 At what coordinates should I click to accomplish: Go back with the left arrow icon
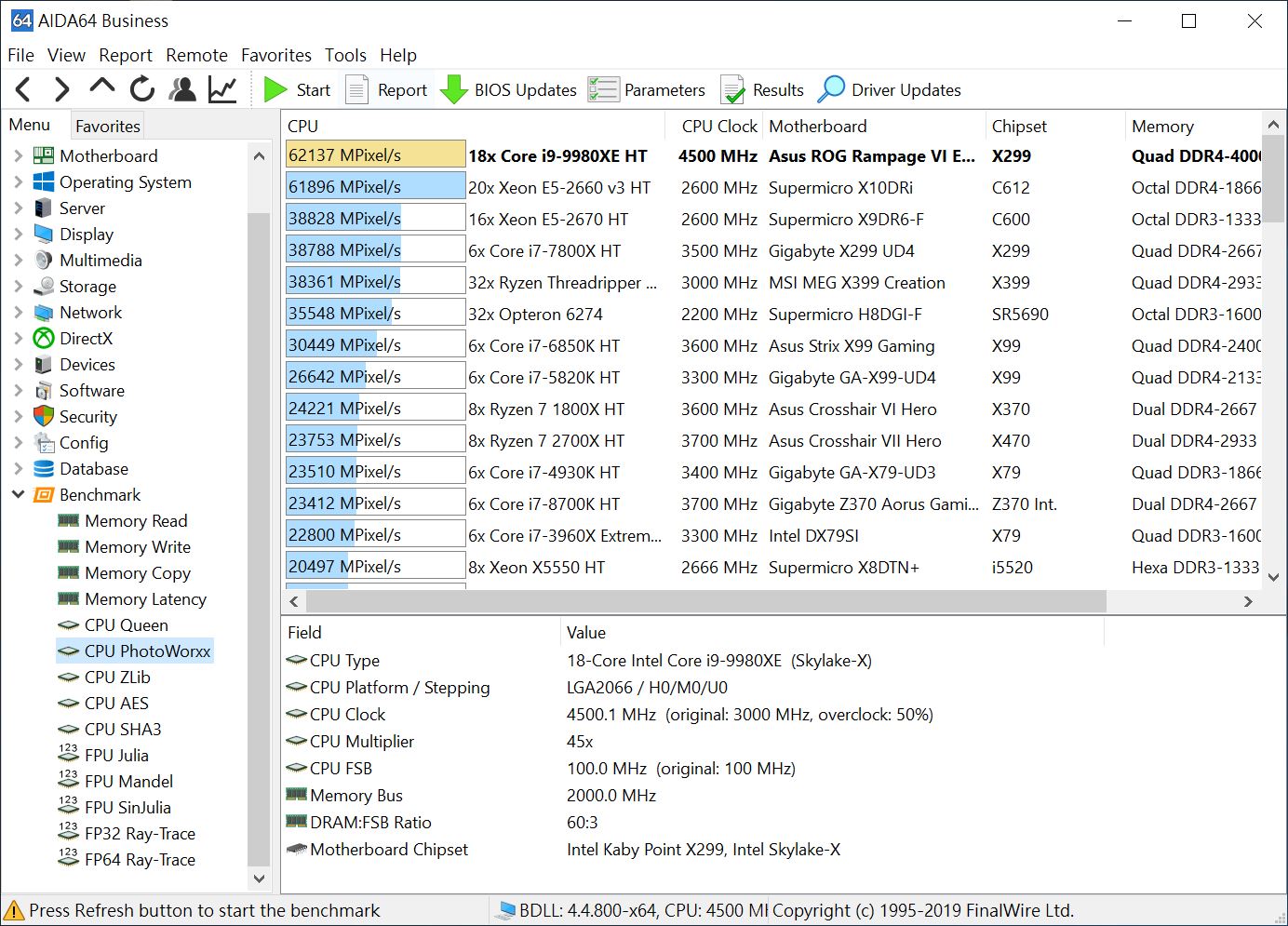[x=24, y=89]
